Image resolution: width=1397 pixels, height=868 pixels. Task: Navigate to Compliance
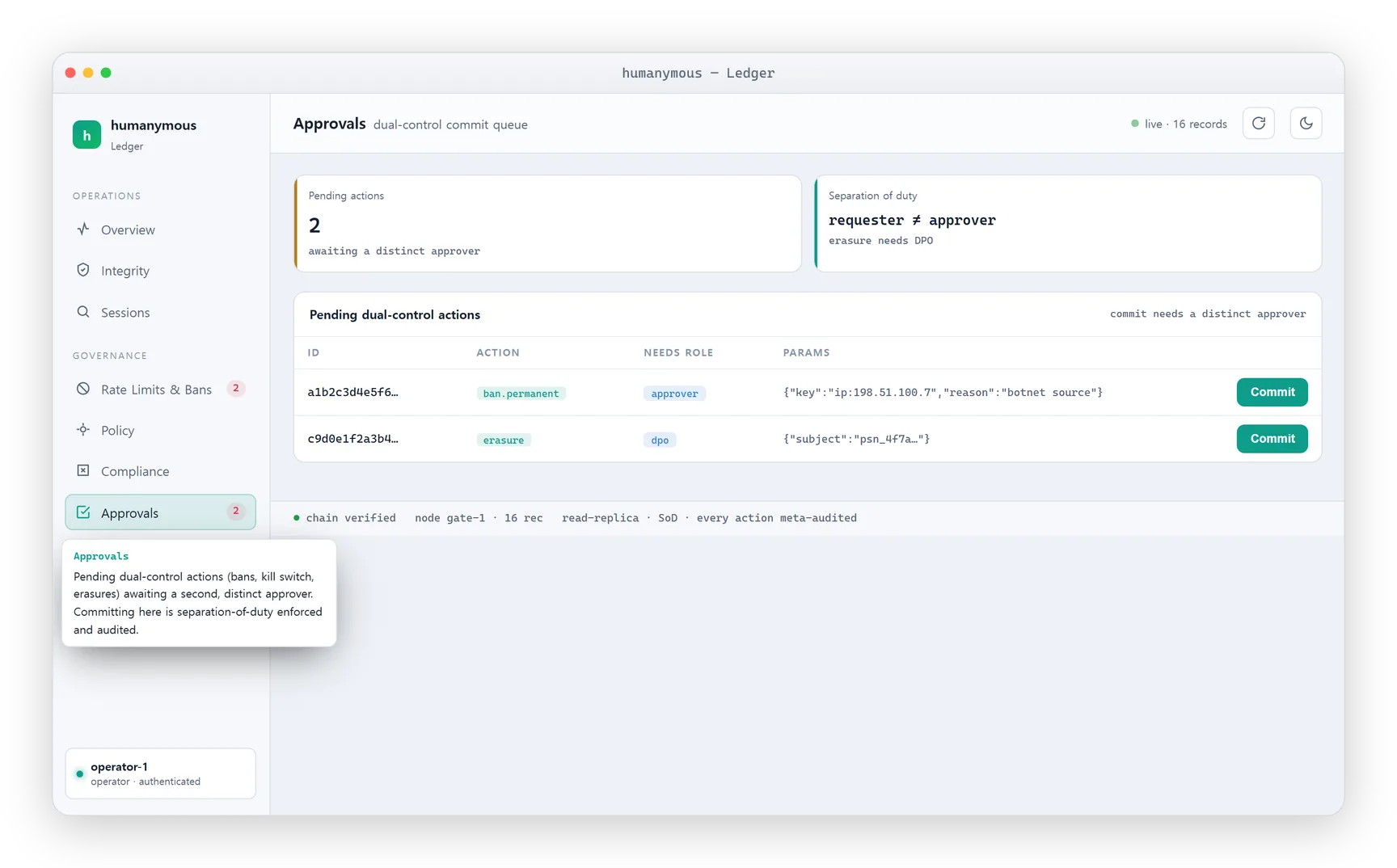pos(161,471)
